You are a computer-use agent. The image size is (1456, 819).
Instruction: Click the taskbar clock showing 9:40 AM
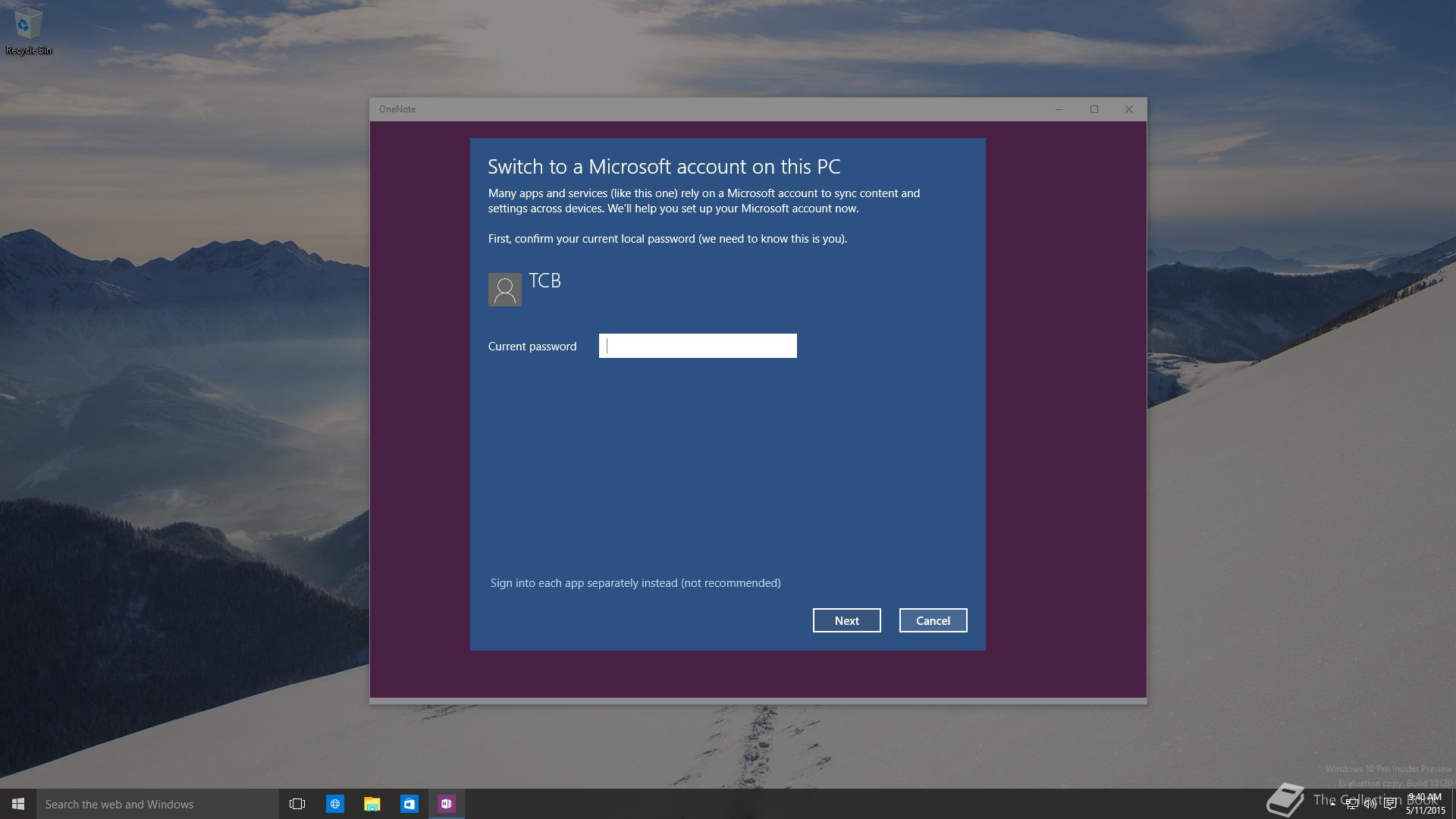[1426, 804]
